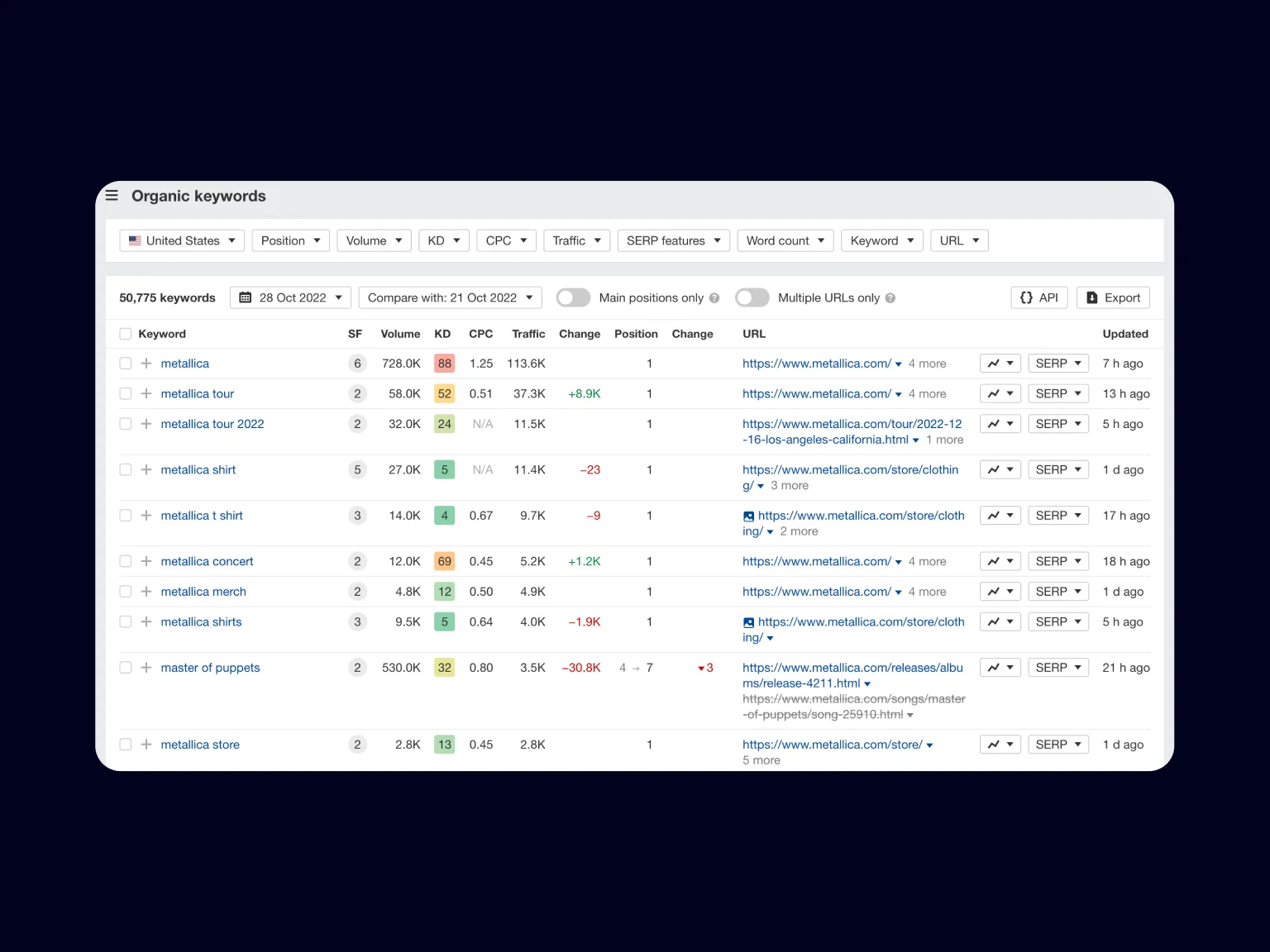
Task: Toggle Multiple URLs only switch
Action: (752, 297)
